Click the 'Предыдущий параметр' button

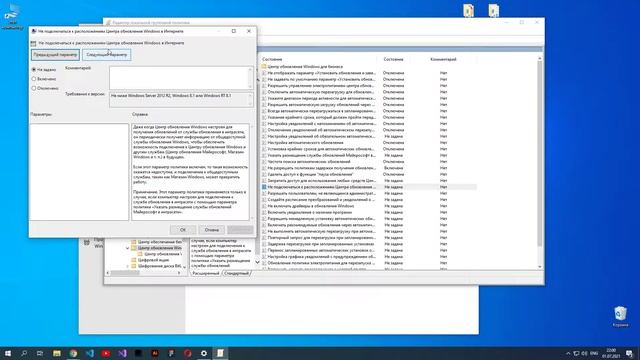tap(55, 55)
